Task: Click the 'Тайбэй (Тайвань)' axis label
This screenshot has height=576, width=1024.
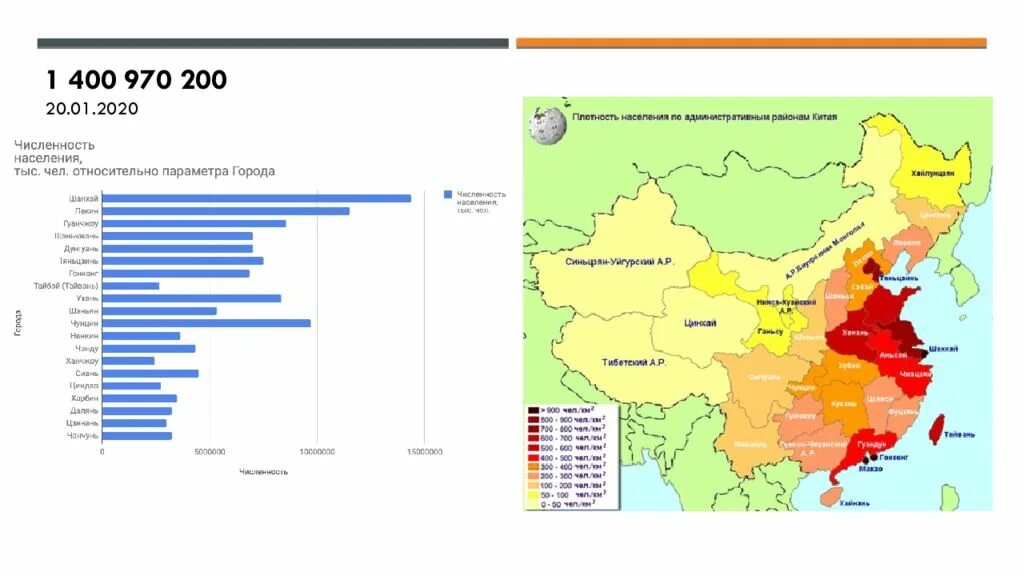Action: point(66,286)
